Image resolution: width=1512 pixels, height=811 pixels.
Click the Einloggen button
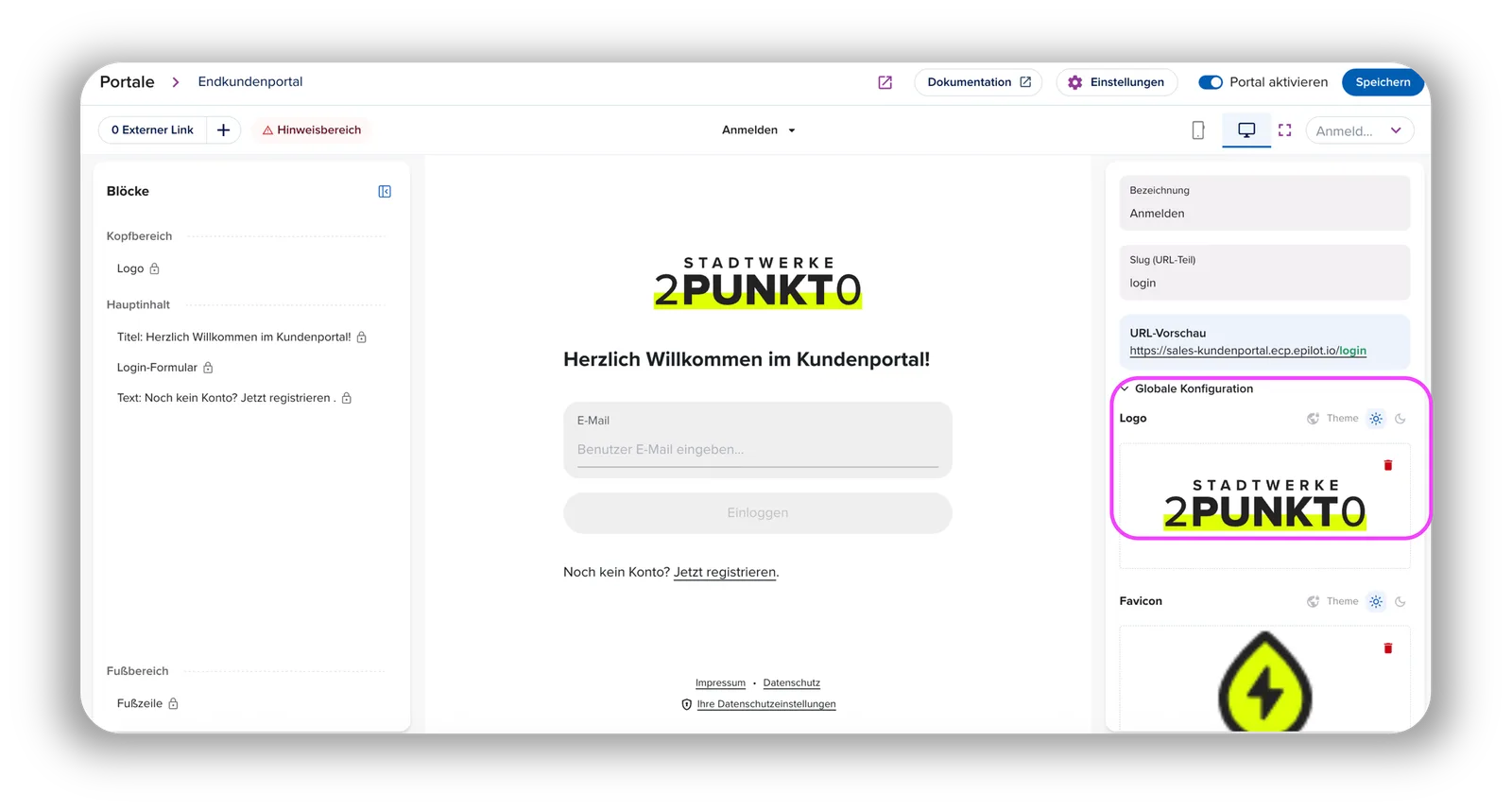pos(758,513)
